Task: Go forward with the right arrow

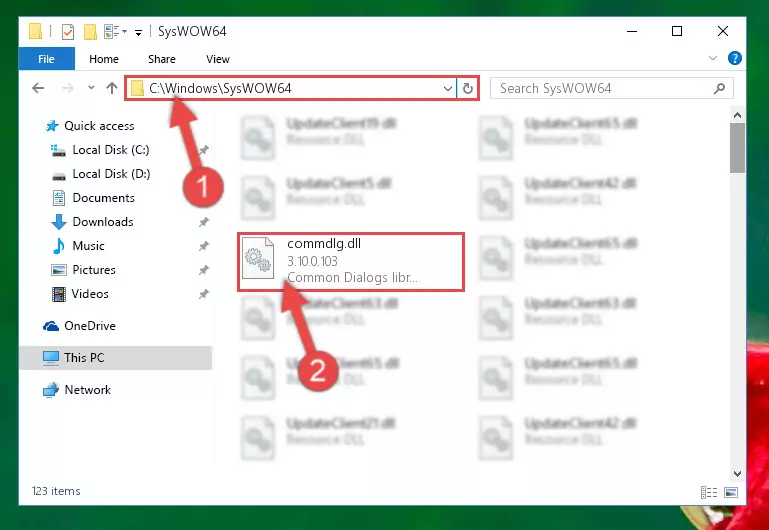Action: coord(68,88)
